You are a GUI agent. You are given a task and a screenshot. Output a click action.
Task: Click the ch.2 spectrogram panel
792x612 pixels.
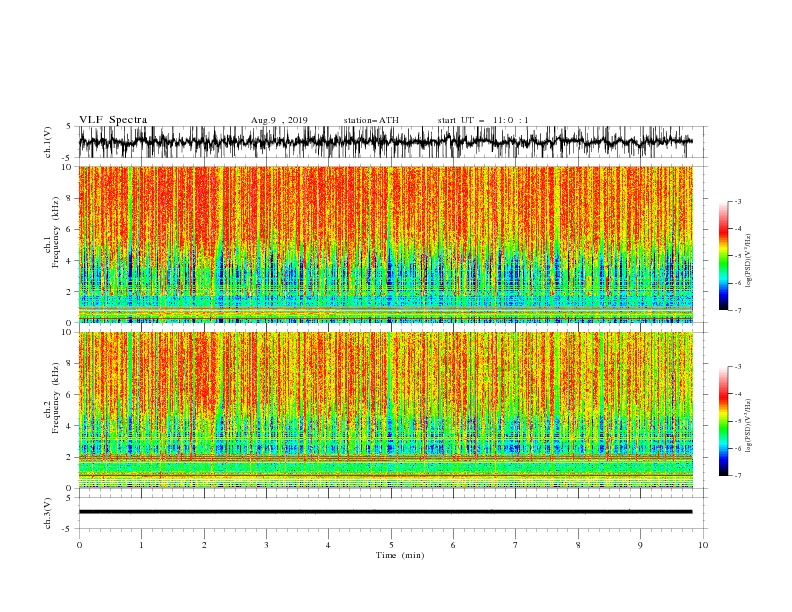(386, 410)
